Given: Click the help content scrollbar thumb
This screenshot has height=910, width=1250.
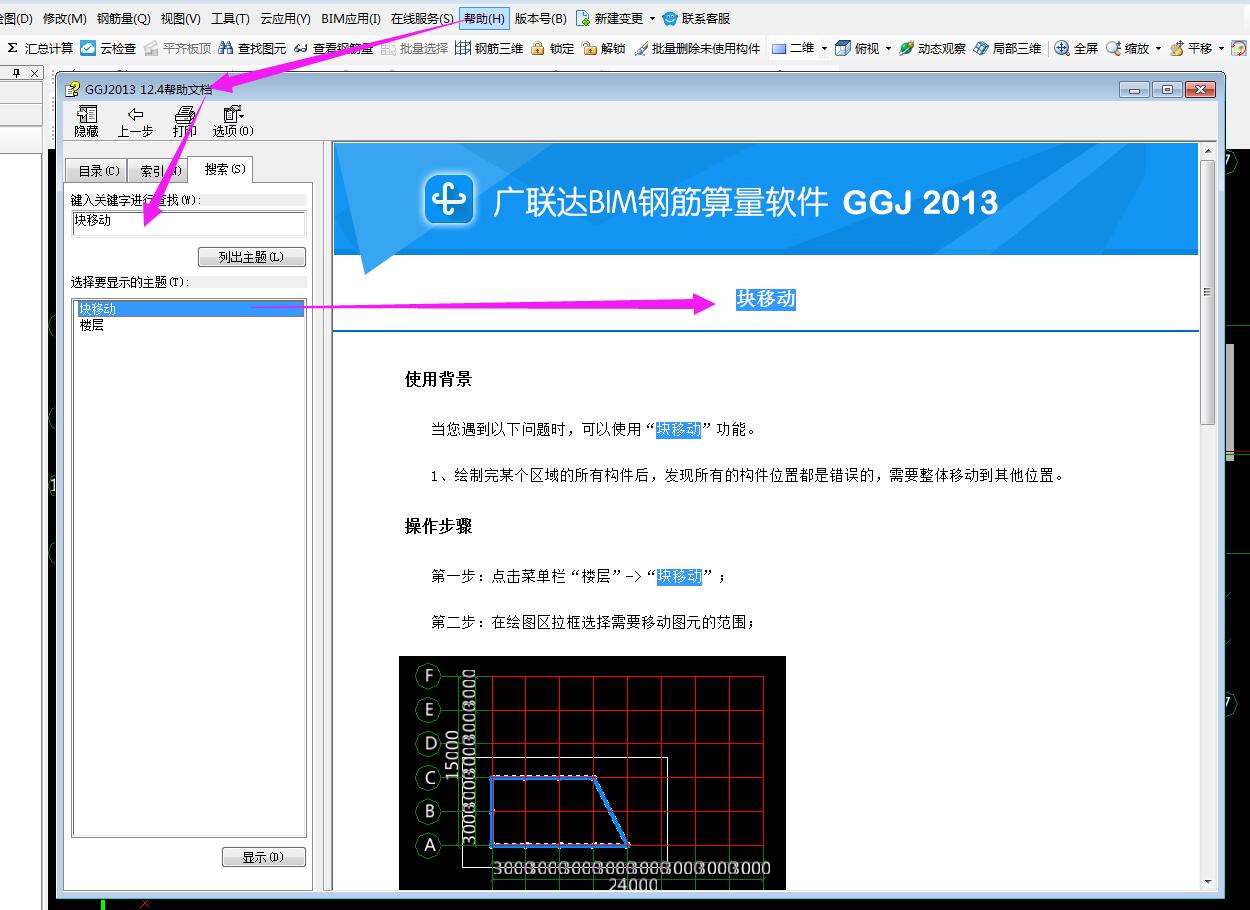Looking at the screenshot, I should click(1208, 292).
